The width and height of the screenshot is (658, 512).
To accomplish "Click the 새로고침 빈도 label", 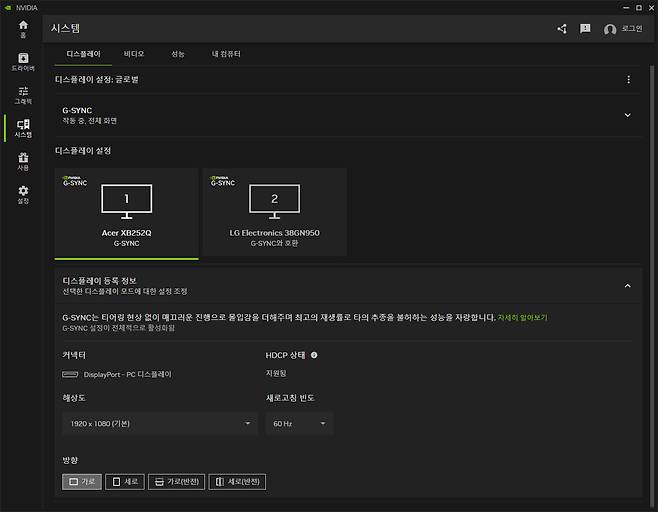I will (290, 398).
